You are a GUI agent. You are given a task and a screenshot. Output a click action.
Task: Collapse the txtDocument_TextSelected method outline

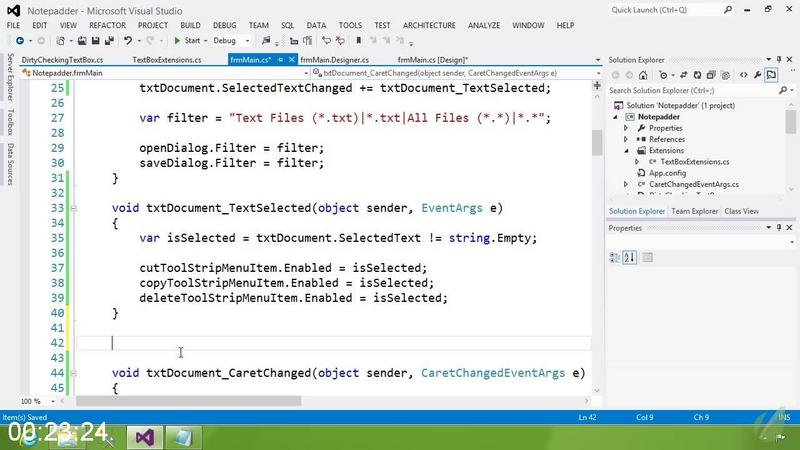(x=73, y=208)
